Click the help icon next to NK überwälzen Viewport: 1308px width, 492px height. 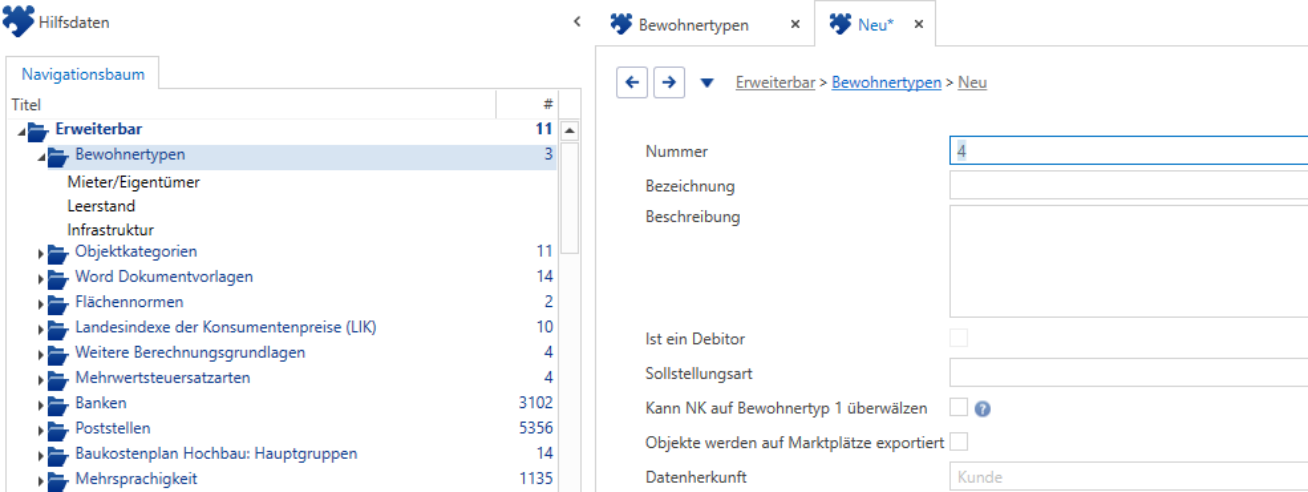[x=982, y=409]
